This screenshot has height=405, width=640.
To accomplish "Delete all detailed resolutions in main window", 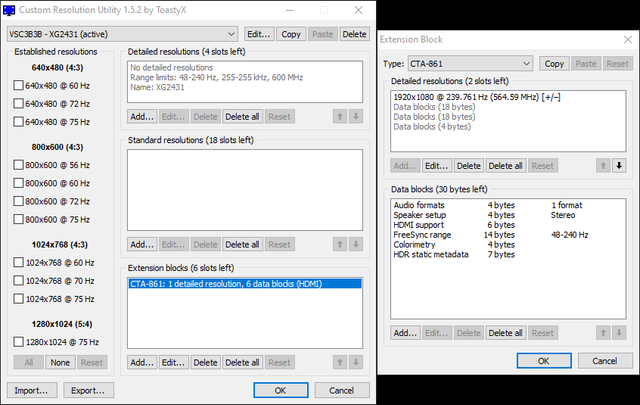I will [x=242, y=117].
